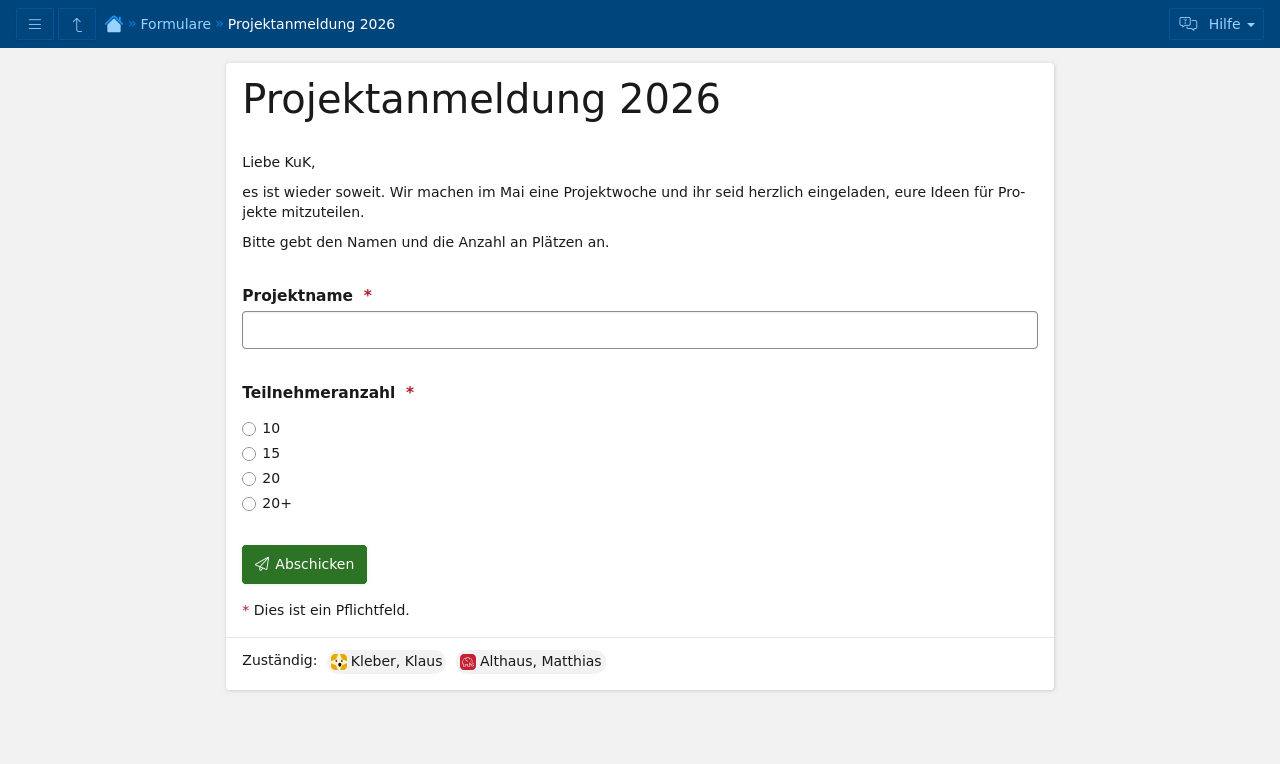Focus the Projektname text field

click(640, 330)
